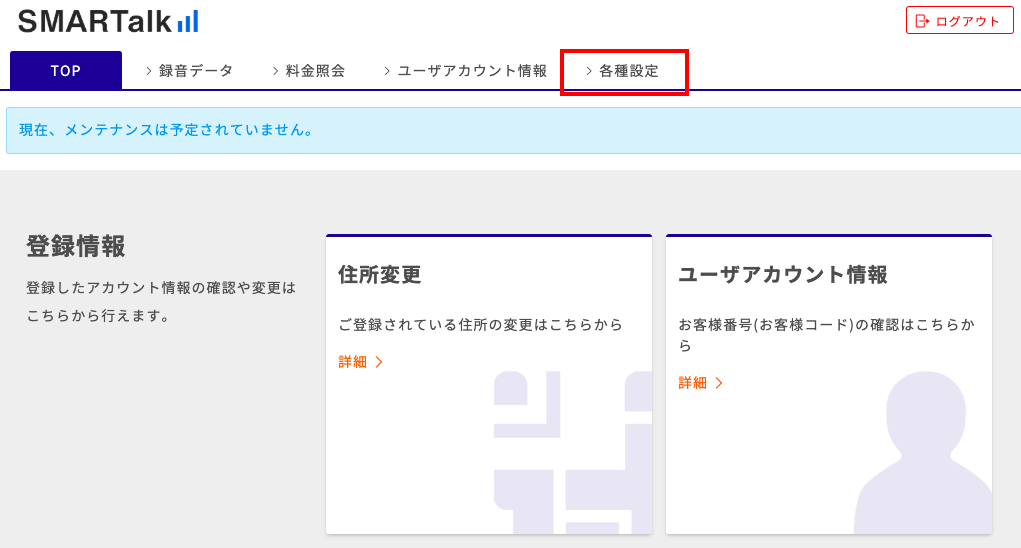Click the person silhouette in ユーザアカウント情報 card
Image resolution: width=1021 pixels, height=548 pixels.
923,452
